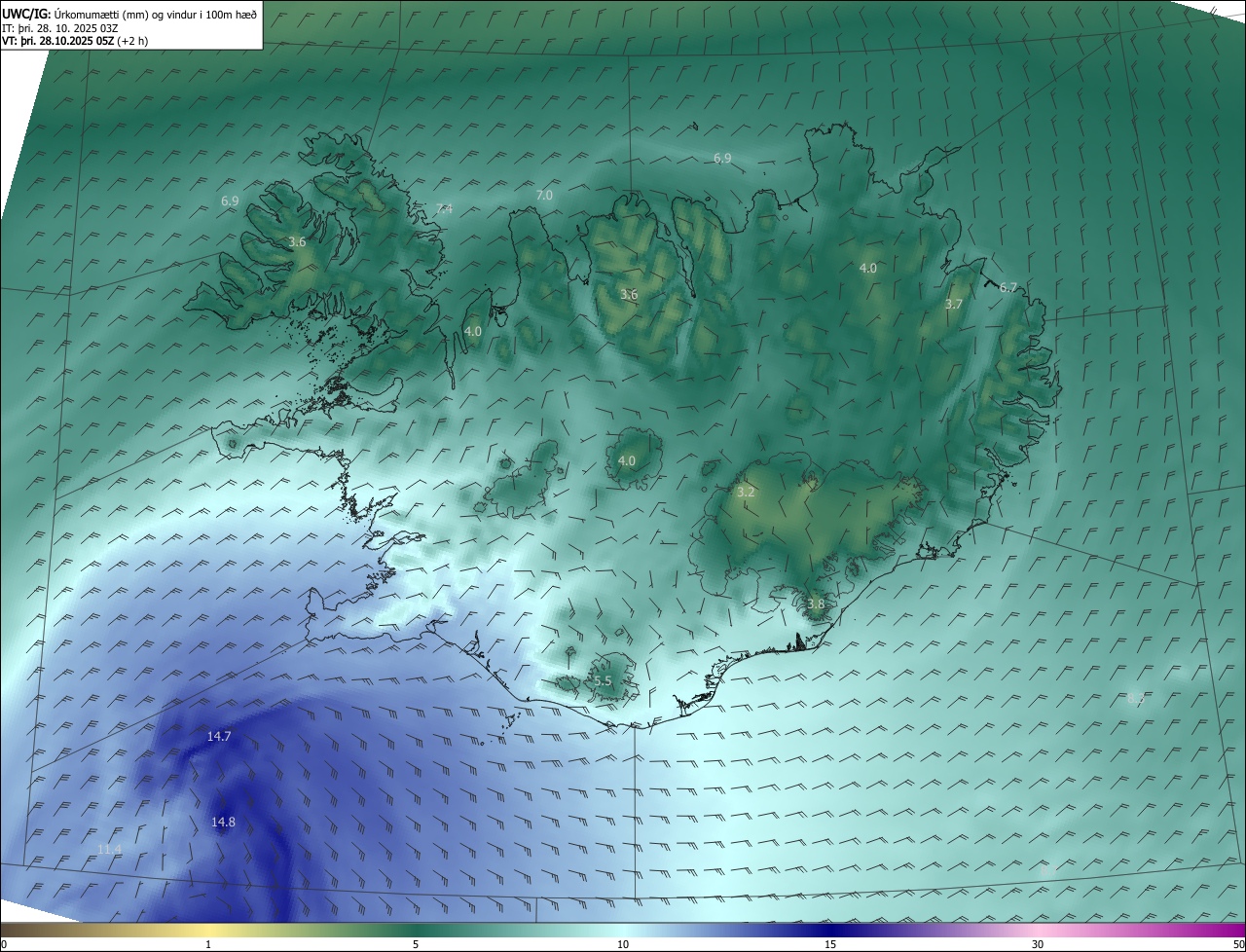The width and height of the screenshot is (1246, 952).
Task: Click the VT valid time line
Action: 76,41
